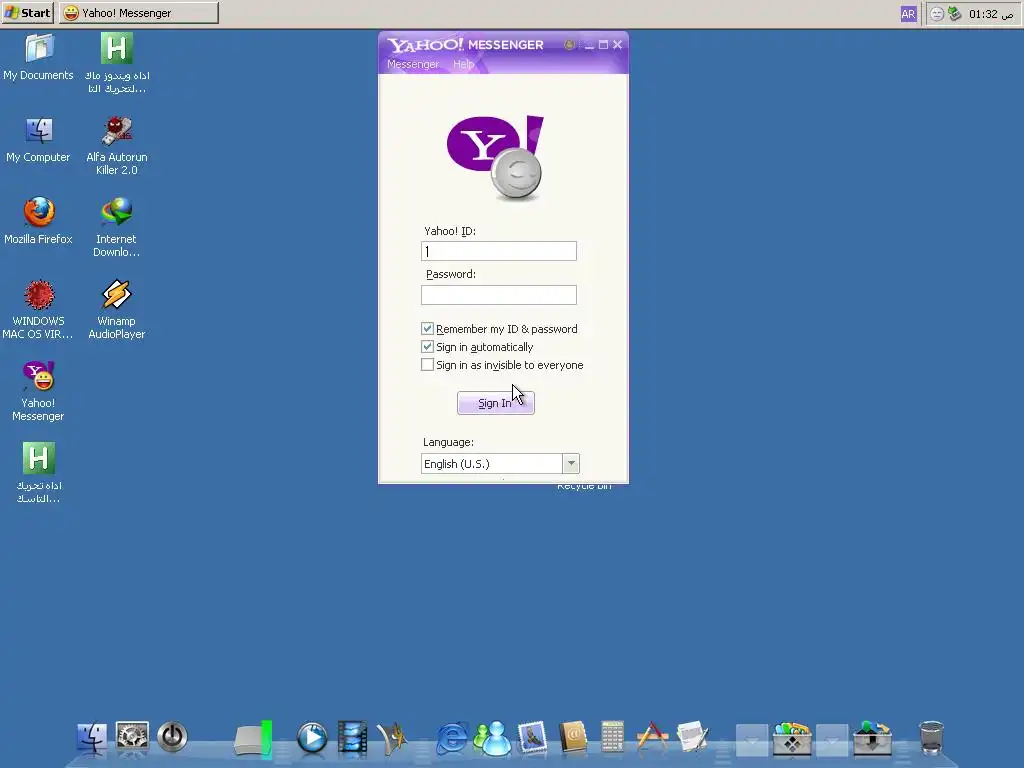Viewport: 1024px width, 768px height.
Task: Open the film strip movie icon in dock
Action: (x=353, y=739)
